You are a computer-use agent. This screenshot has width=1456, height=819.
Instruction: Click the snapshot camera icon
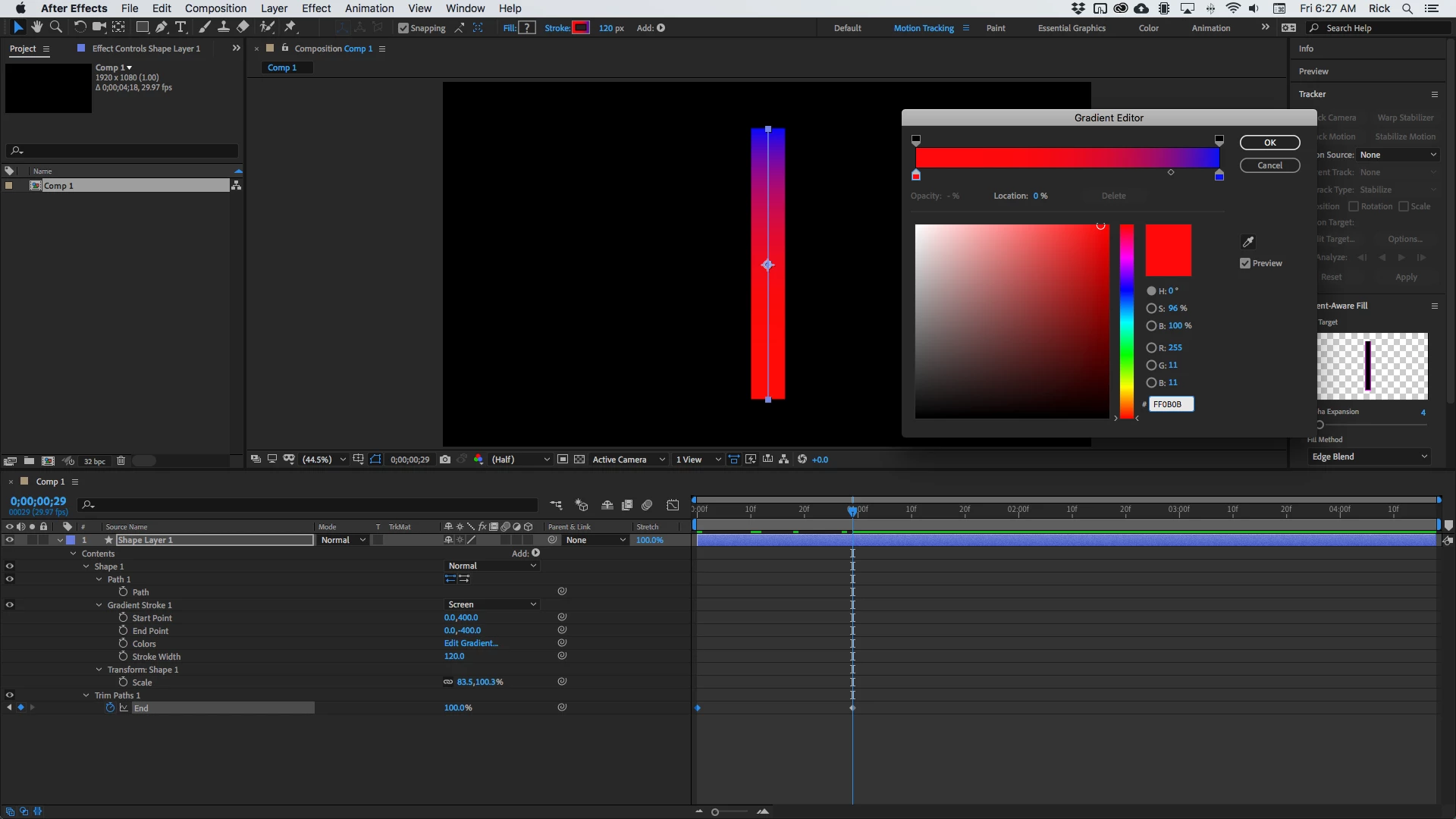(x=445, y=460)
